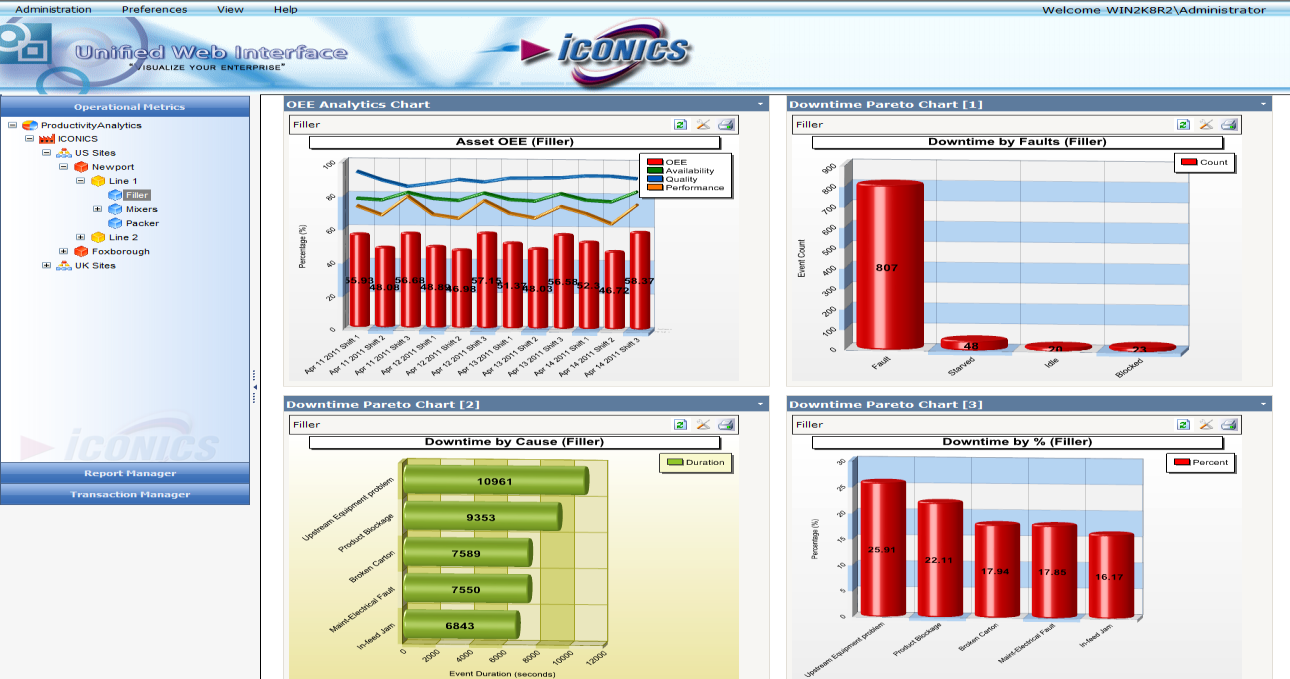The image size is (1290, 679).
Task: Click the sidebar splitter collapse handle
Action: point(254,386)
